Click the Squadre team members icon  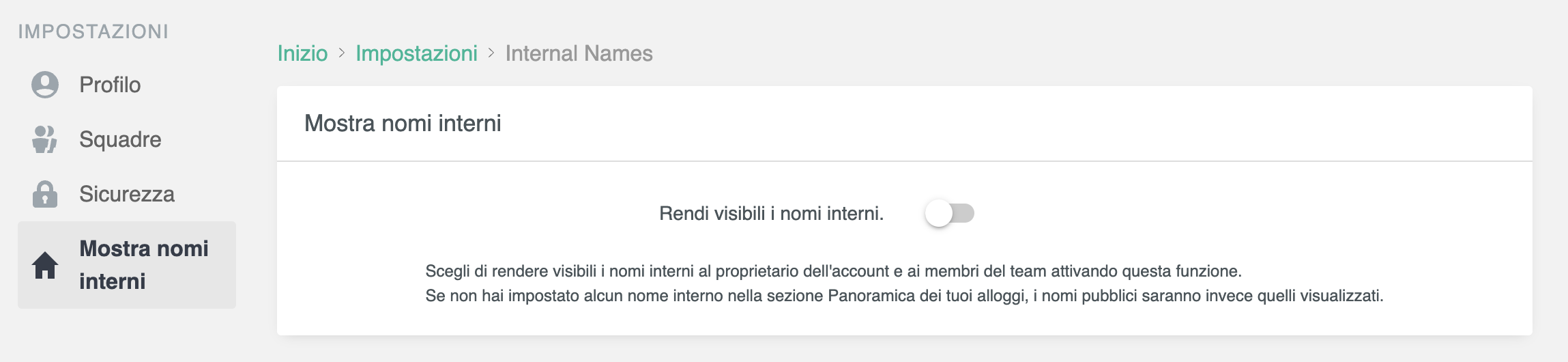[x=45, y=139]
